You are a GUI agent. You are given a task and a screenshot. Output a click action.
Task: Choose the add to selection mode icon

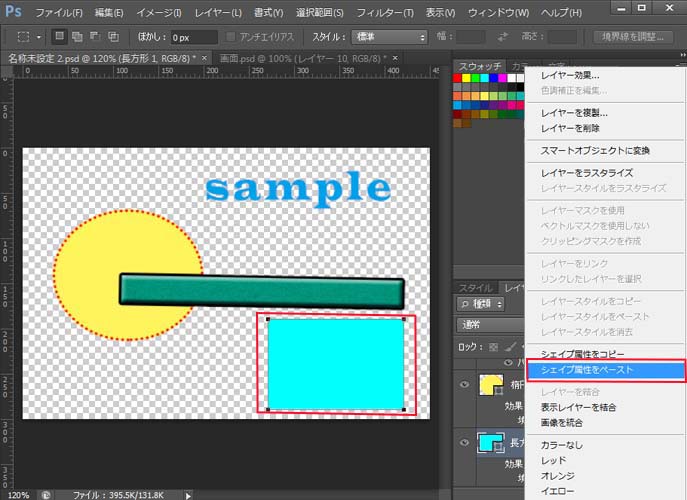tap(77, 37)
